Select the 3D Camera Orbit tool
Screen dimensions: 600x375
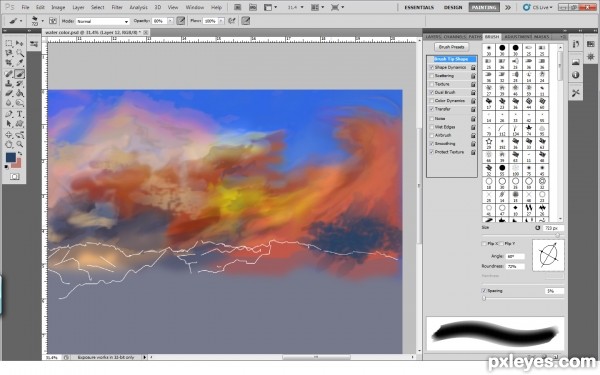pyautogui.click(x=20, y=135)
